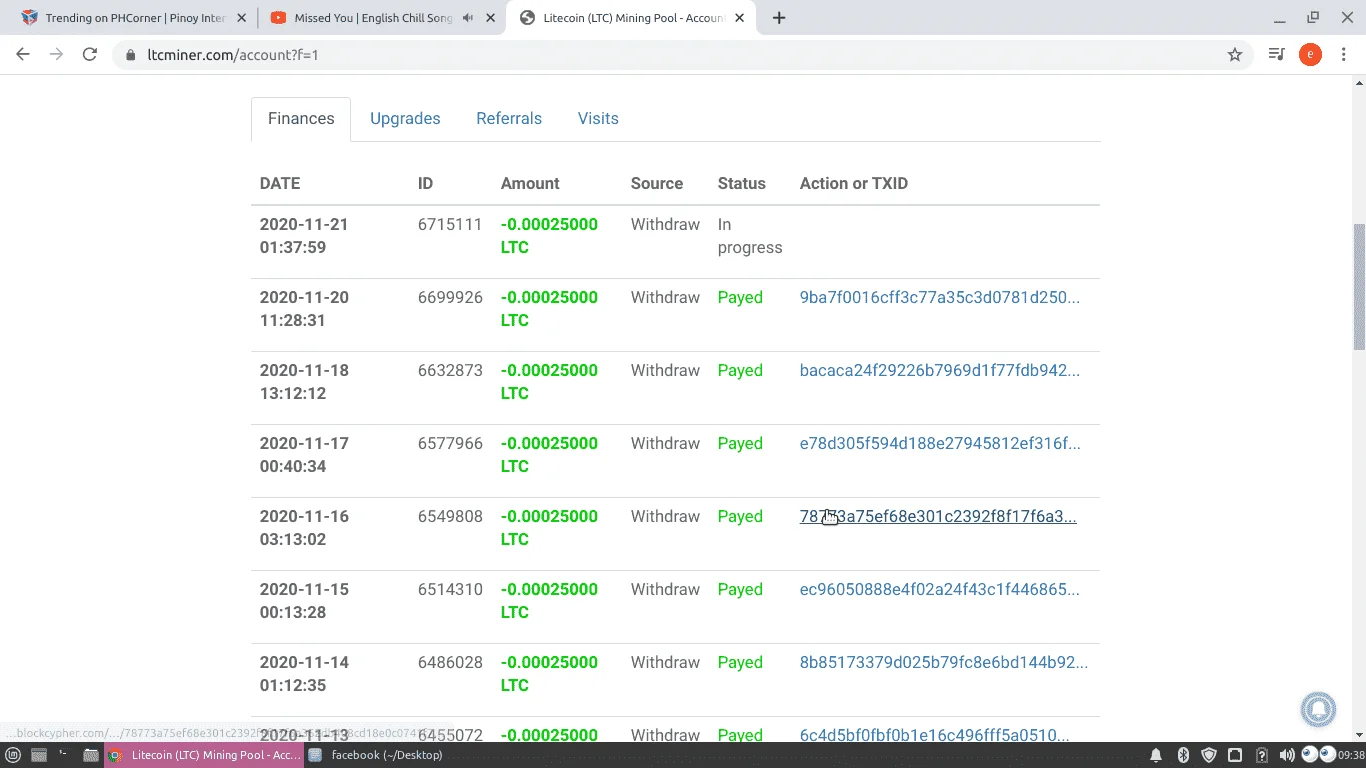Open the Referrals tab
Screen dimensions: 1366x768
(x=509, y=119)
